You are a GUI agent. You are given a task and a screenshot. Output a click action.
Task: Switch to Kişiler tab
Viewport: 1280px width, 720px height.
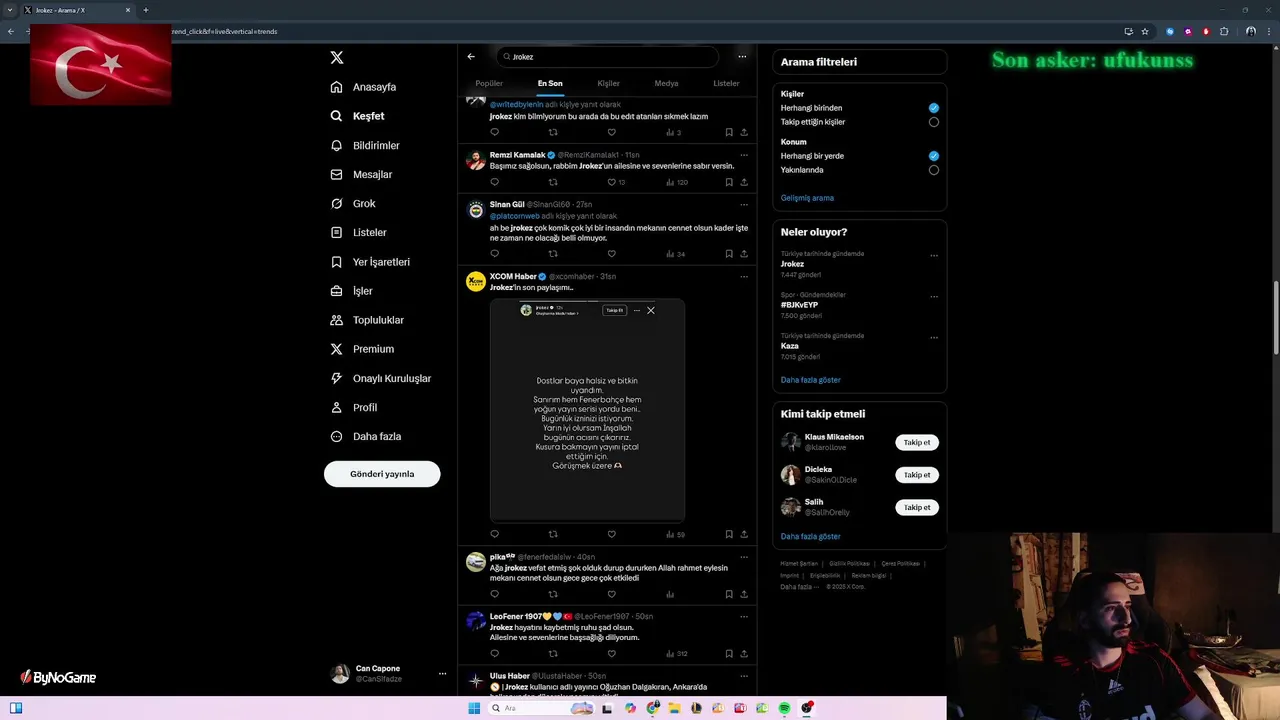click(609, 84)
